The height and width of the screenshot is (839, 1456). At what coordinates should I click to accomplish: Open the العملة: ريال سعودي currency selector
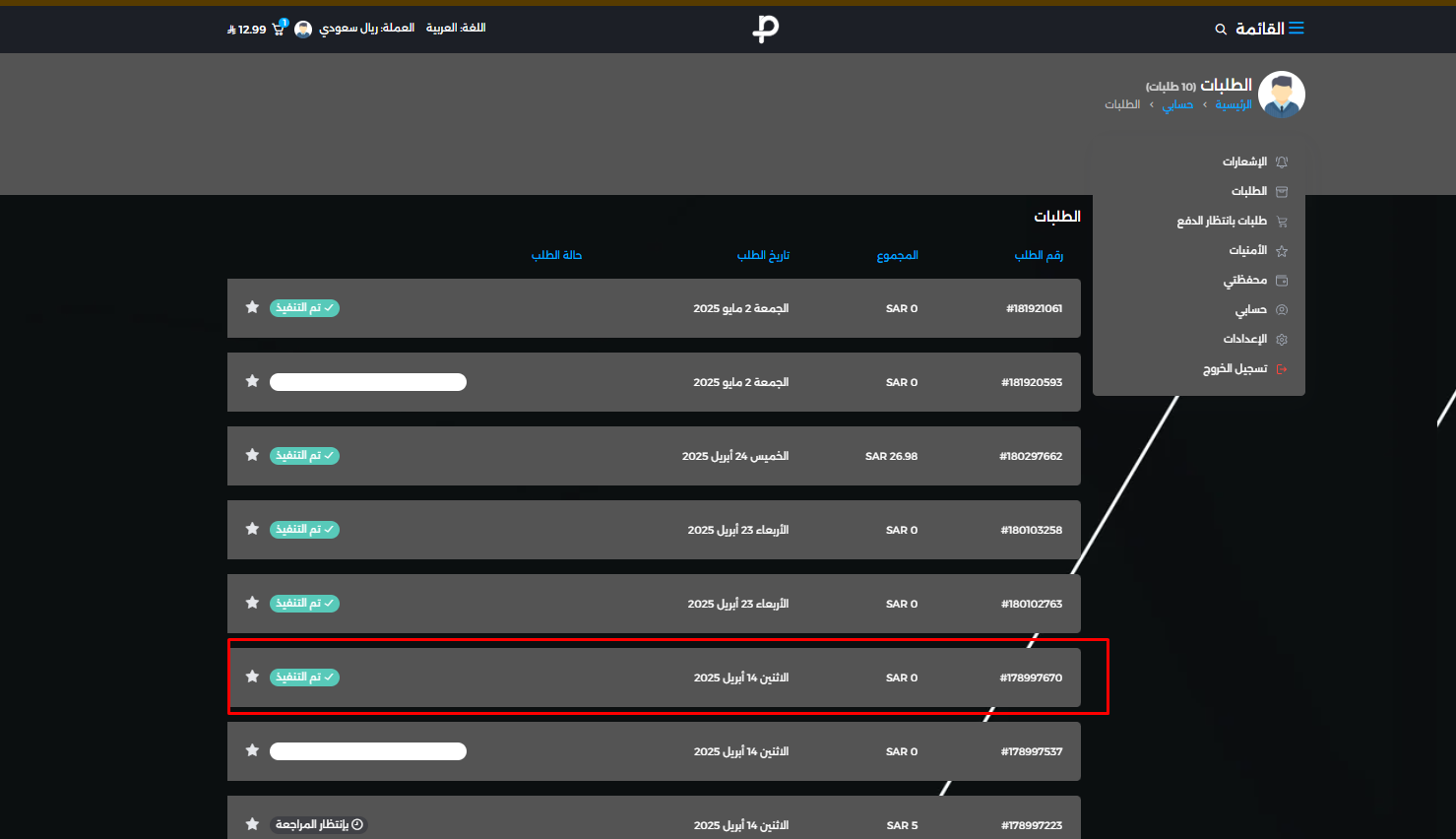click(x=366, y=28)
